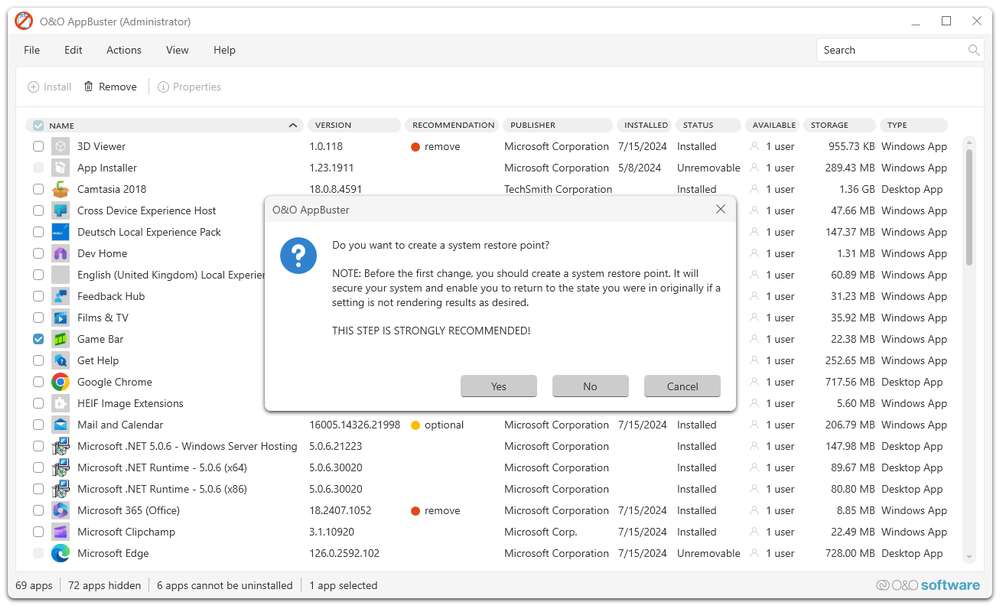Untick the Game Bar checkbox
The width and height of the screenshot is (1000, 606).
38,339
